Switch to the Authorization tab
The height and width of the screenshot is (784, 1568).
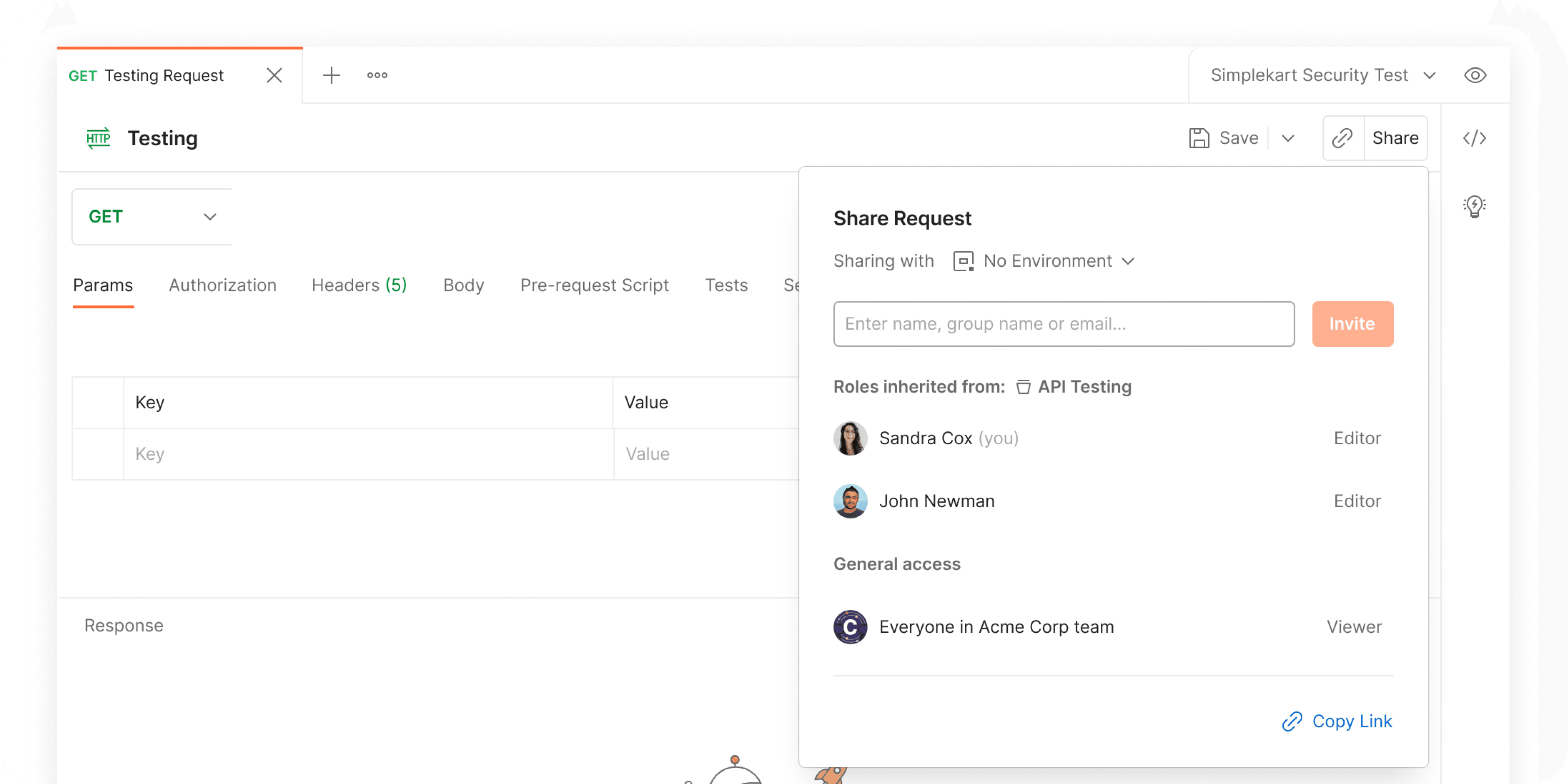point(222,285)
